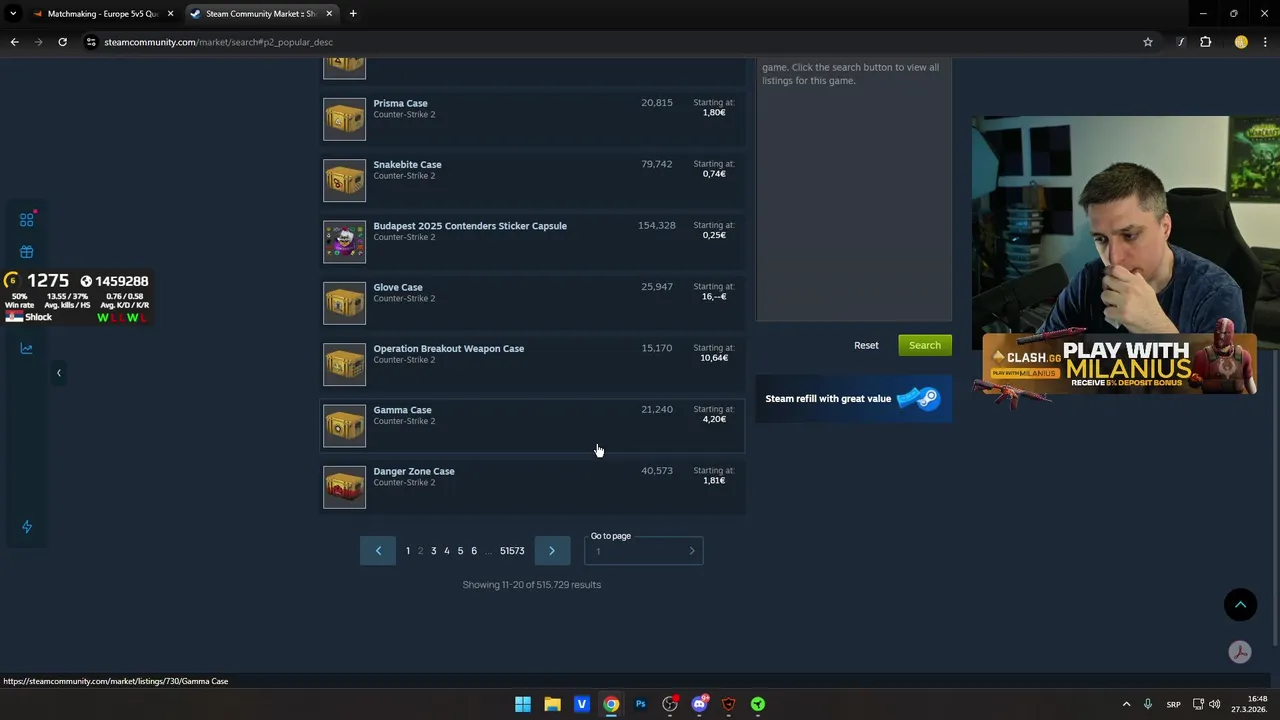The image size is (1280, 720).
Task: Go to next results page arrow
Action: pyautogui.click(x=552, y=551)
